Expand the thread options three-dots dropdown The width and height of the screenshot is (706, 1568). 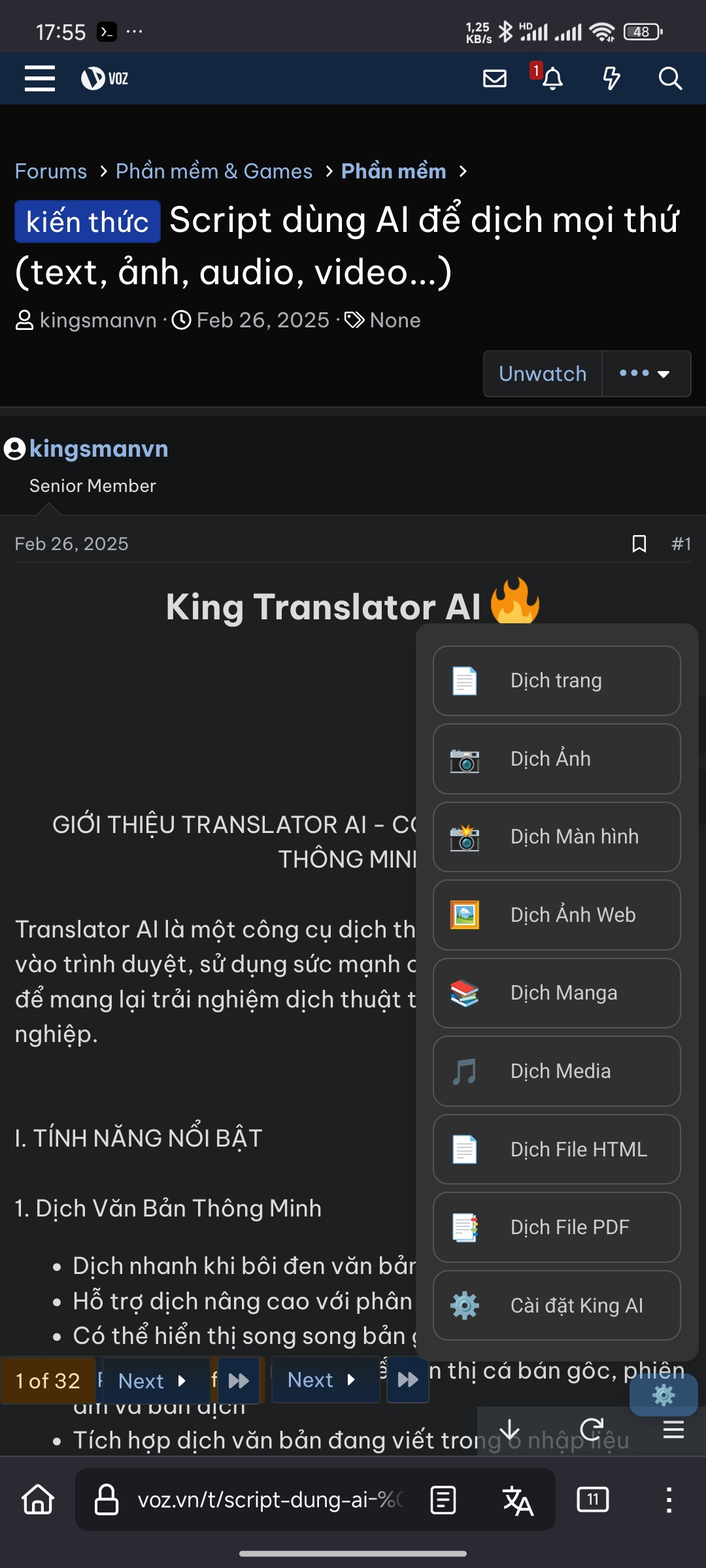646,374
